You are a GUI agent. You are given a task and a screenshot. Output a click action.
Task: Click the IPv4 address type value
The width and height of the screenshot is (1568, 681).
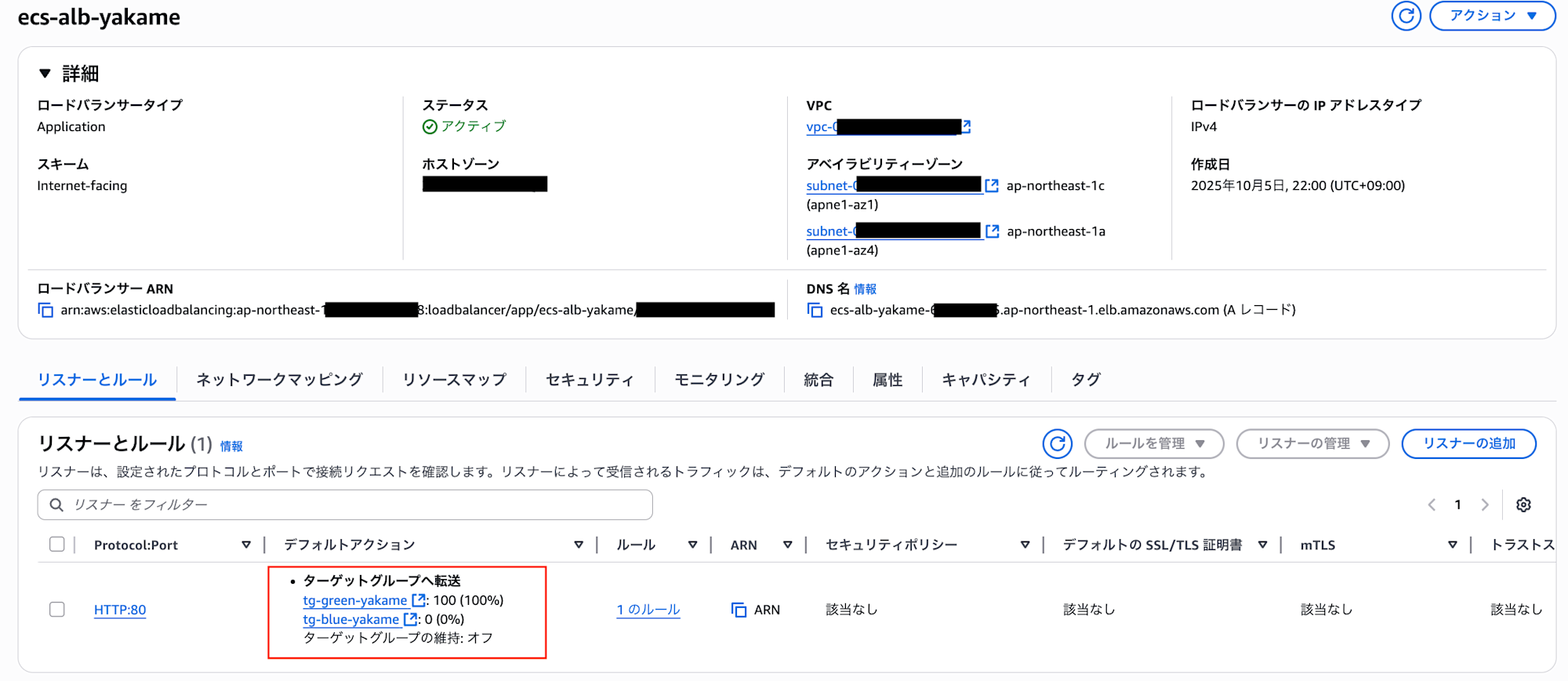pyautogui.click(x=1204, y=127)
